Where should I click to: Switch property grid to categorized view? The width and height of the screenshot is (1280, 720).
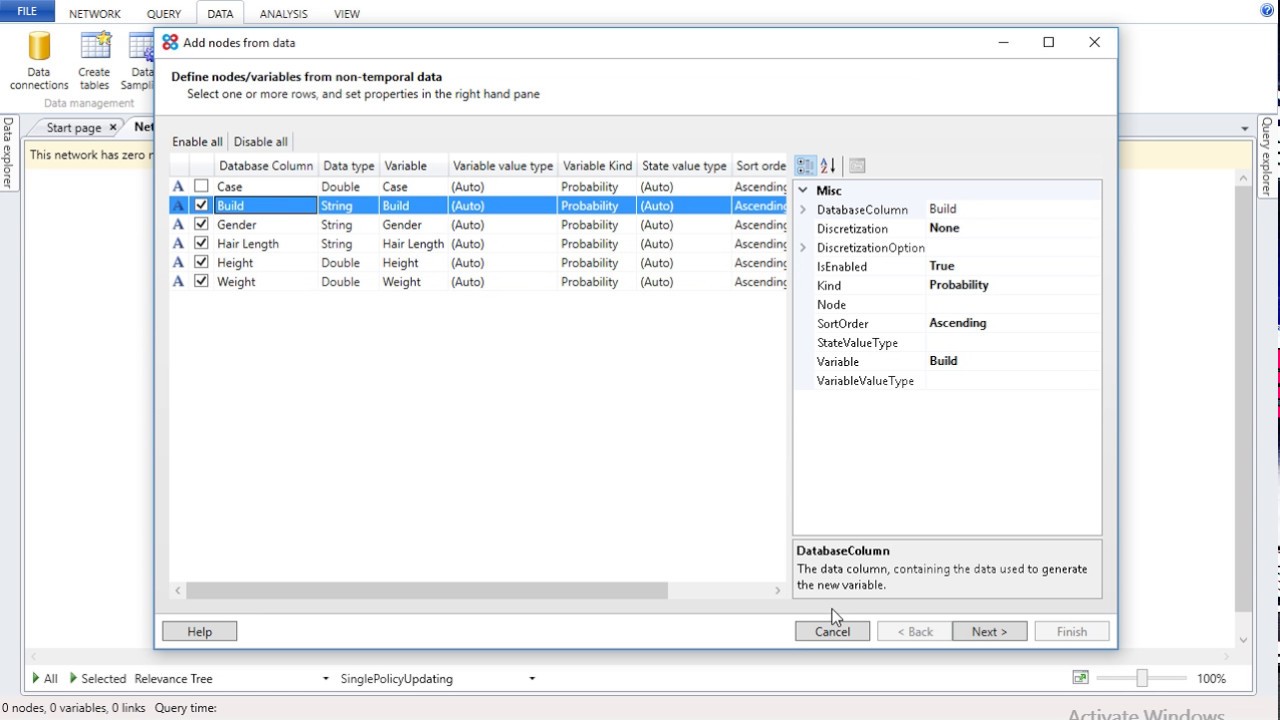805,166
